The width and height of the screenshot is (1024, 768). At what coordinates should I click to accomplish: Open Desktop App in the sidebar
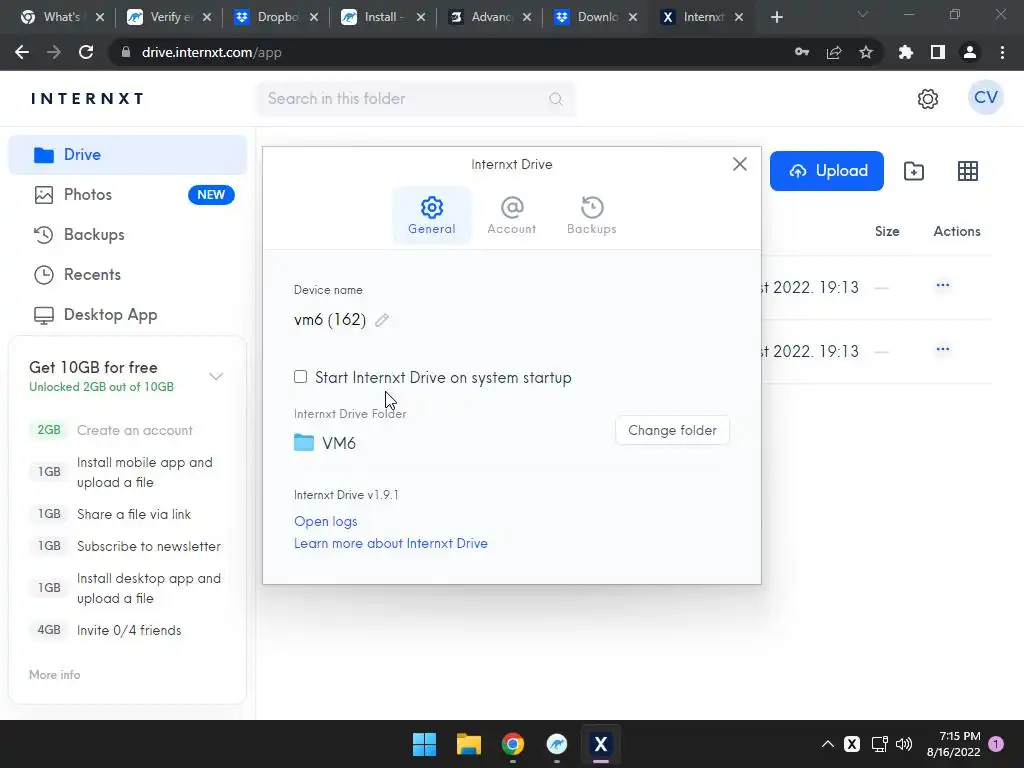click(x=127, y=315)
